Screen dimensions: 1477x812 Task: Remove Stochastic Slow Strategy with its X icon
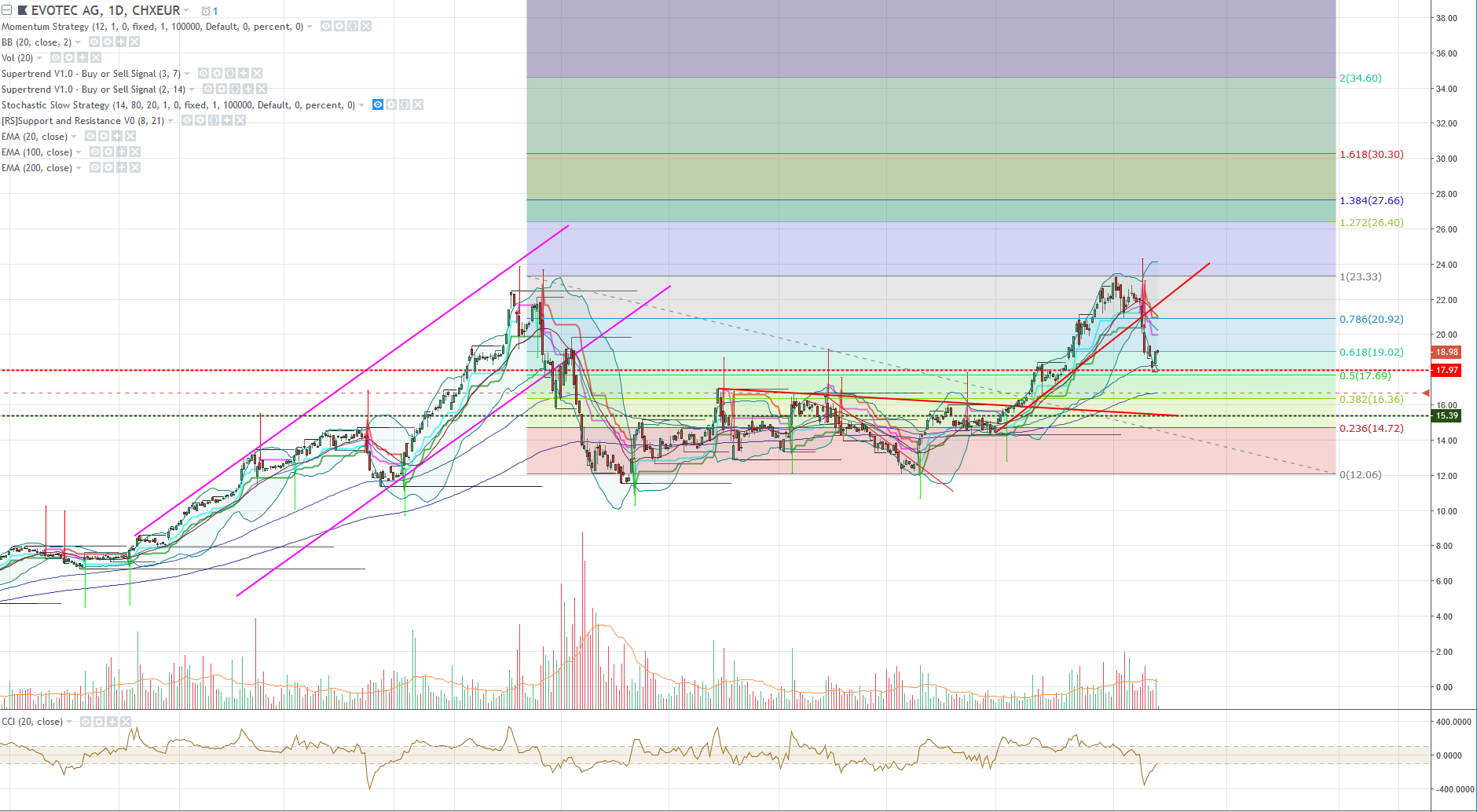[x=419, y=105]
